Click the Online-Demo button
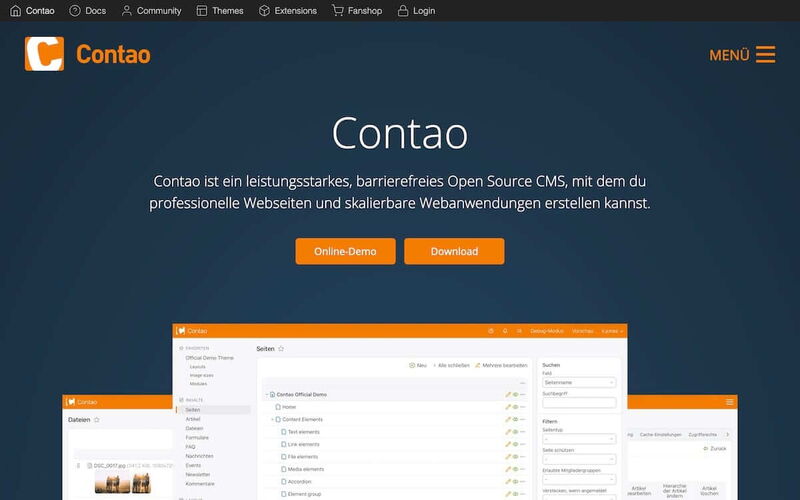This screenshot has height=500, width=800. 345,251
